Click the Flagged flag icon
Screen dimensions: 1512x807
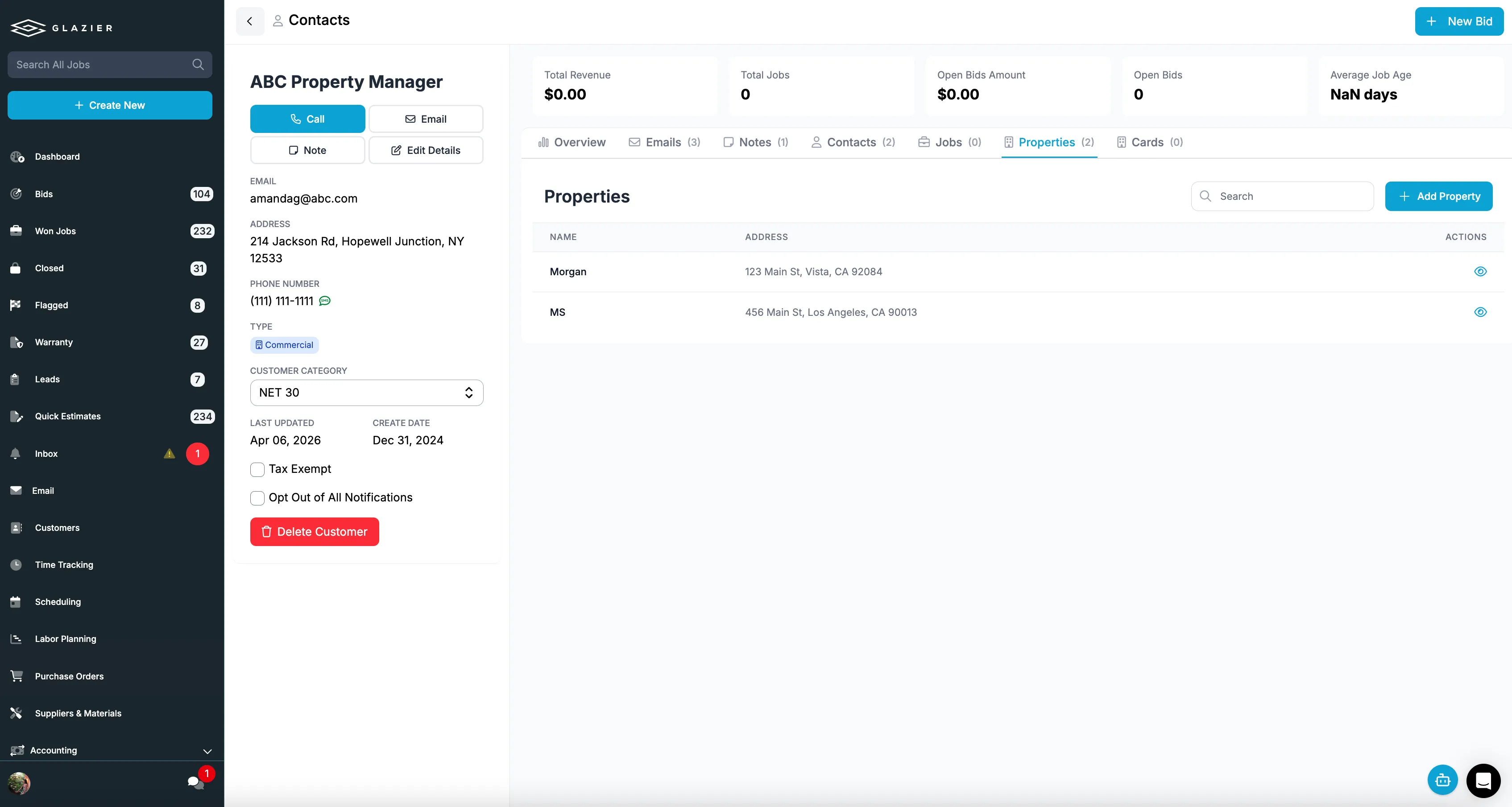click(x=16, y=305)
